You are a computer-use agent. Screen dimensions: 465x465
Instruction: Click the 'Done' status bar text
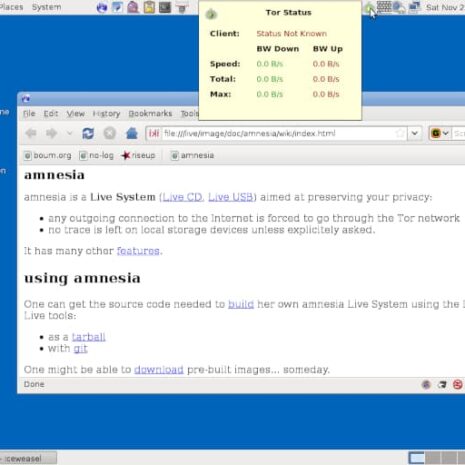(34, 384)
